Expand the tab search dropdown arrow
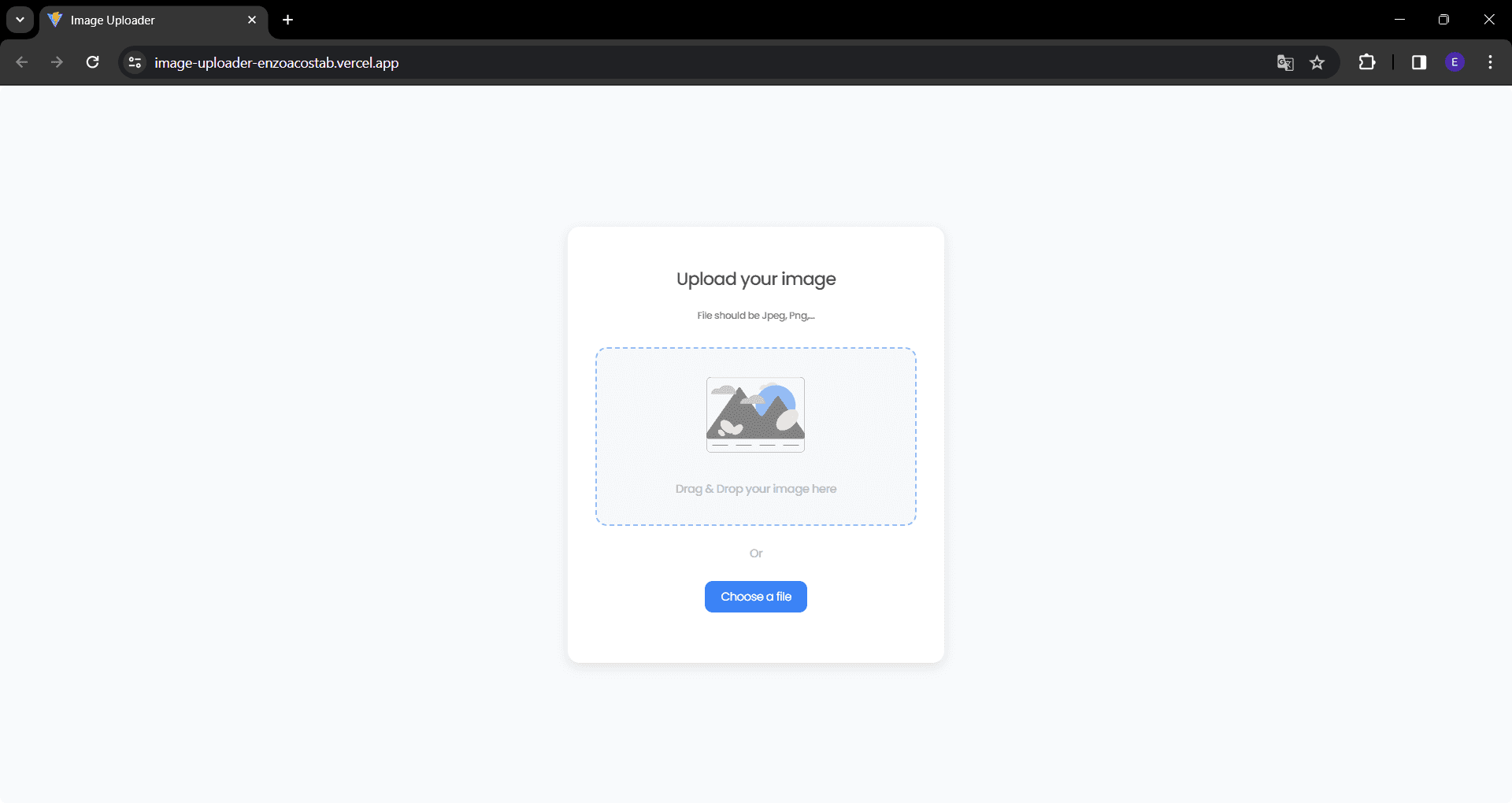The height and width of the screenshot is (803, 1512). pos(20,20)
